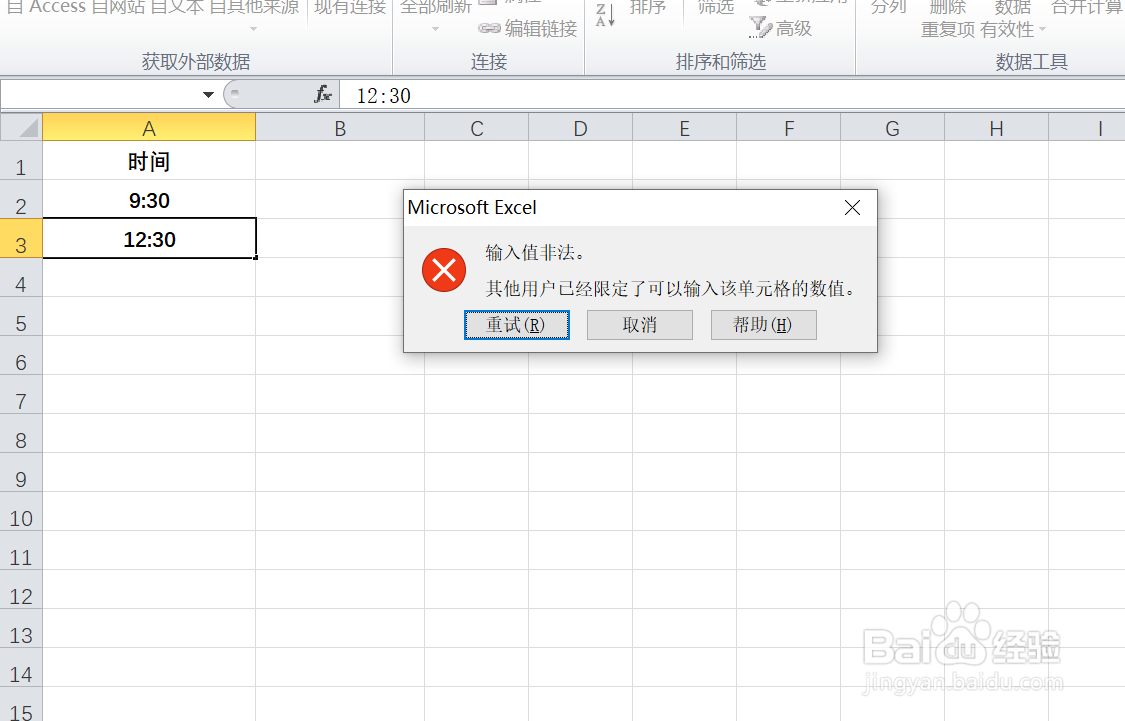Open the Name Box dropdown arrow
The width and height of the screenshot is (1125, 721).
[208, 95]
